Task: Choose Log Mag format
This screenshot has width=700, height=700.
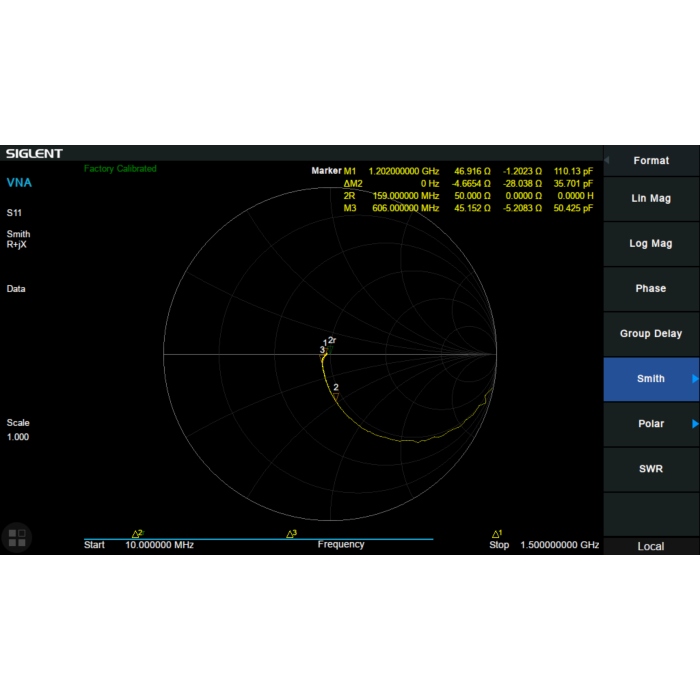Action: click(x=651, y=244)
